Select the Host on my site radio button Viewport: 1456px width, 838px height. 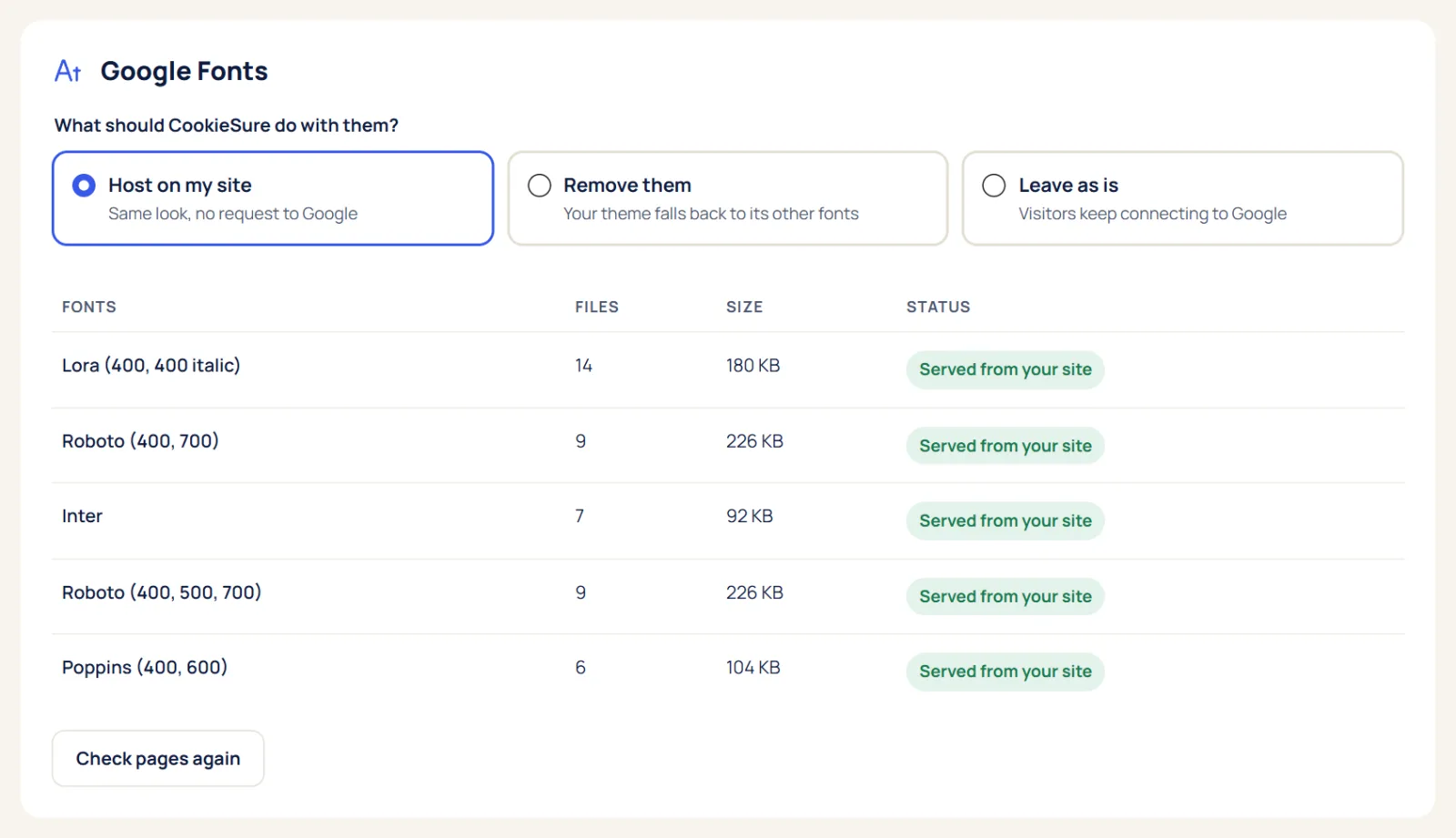point(84,186)
